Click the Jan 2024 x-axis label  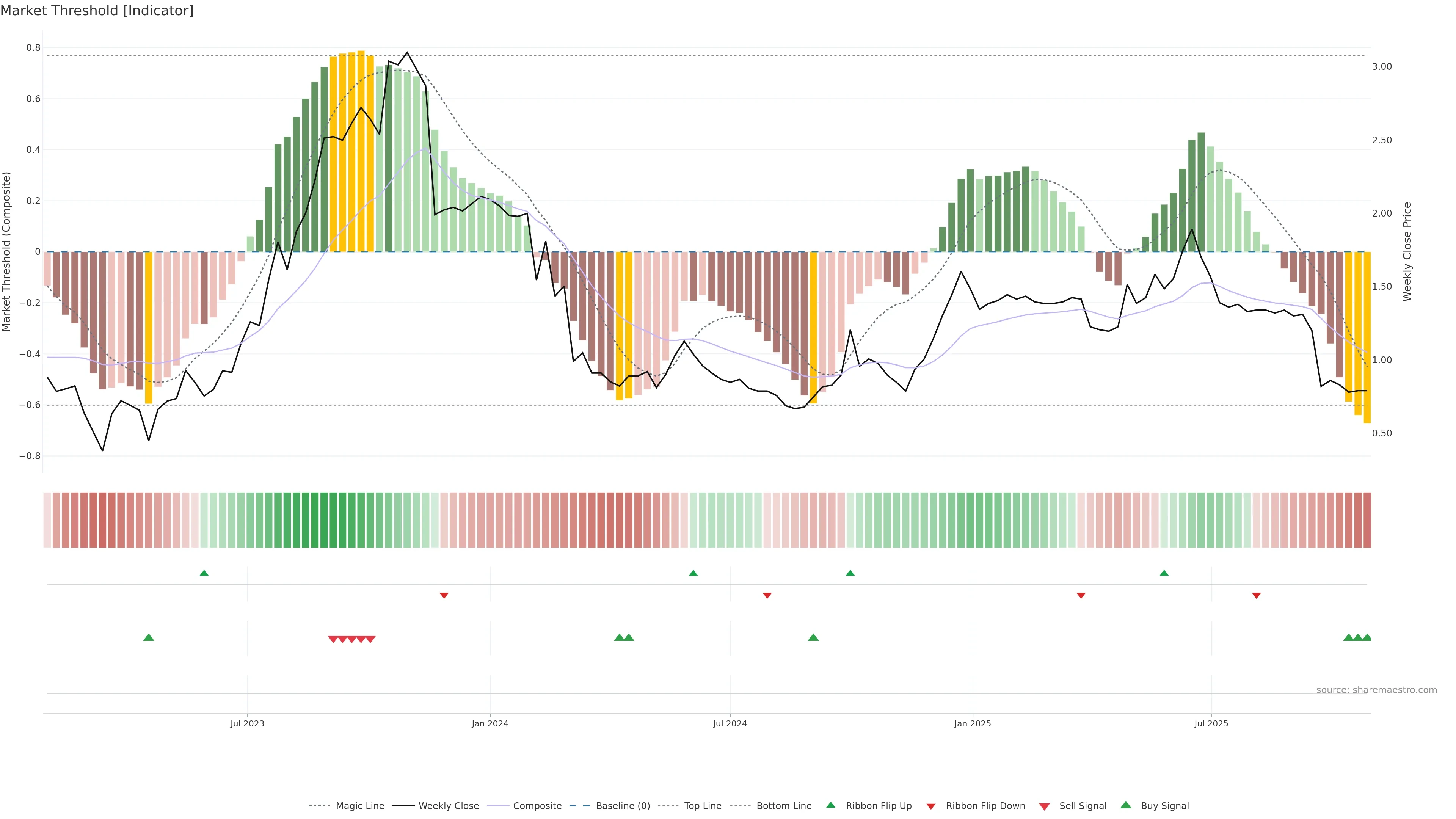(x=490, y=723)
